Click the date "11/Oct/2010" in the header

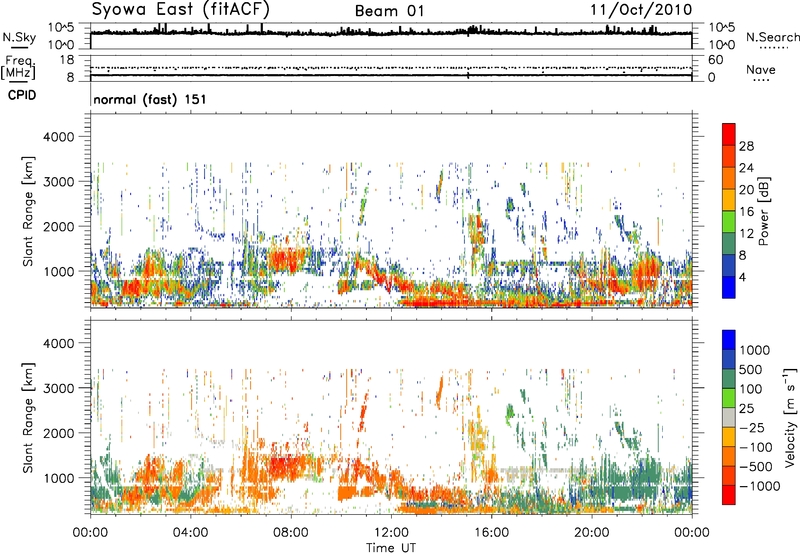click(641, 10)
